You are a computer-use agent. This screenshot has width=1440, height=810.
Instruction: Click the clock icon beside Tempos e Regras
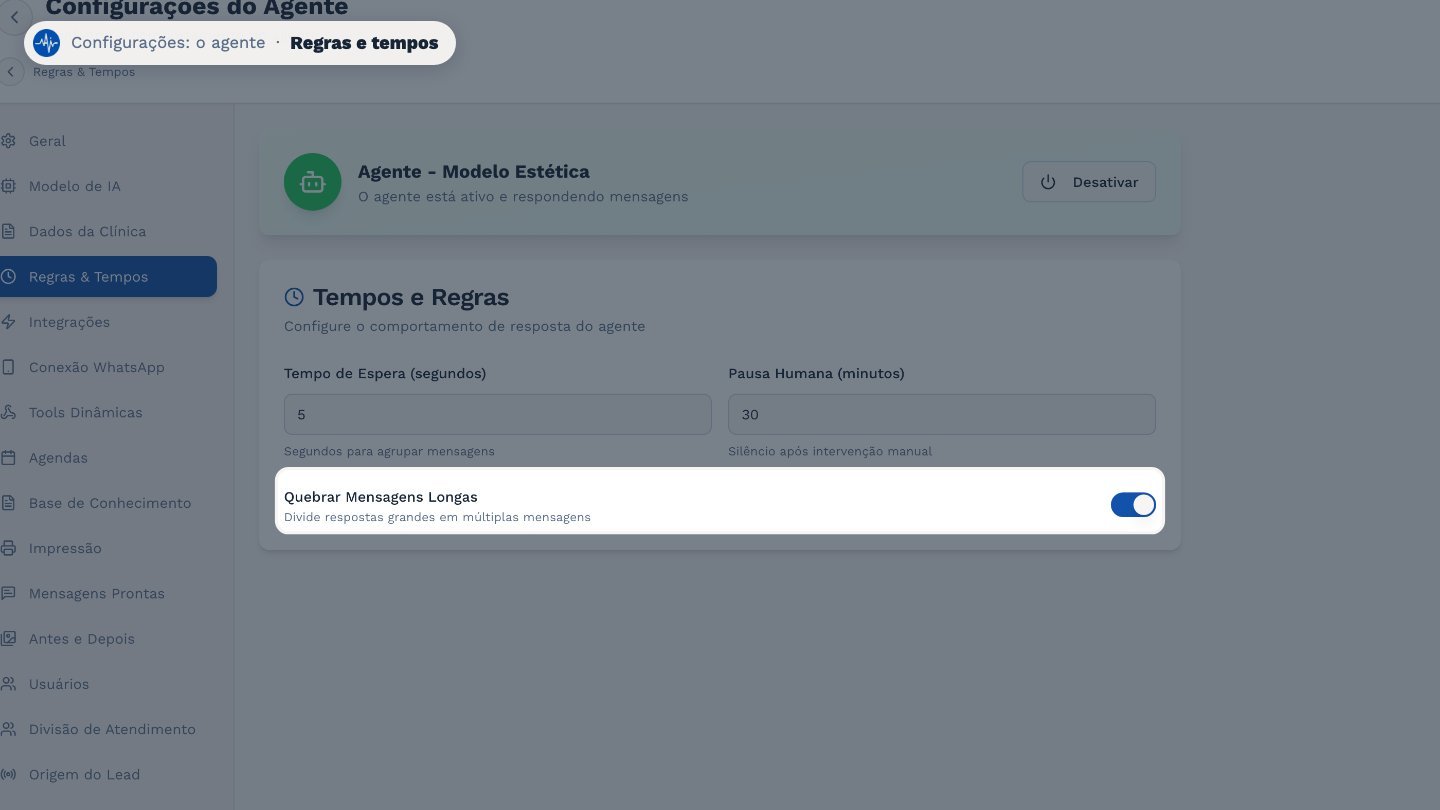[294, 297]
